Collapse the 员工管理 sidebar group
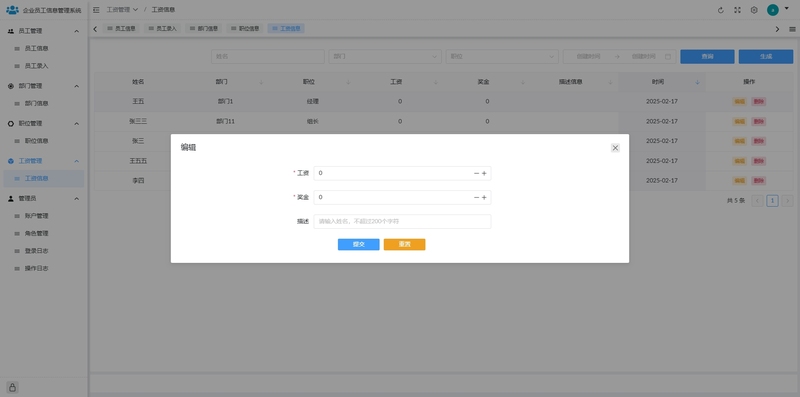This screenshot has height=397, width=800. (77, 31)
